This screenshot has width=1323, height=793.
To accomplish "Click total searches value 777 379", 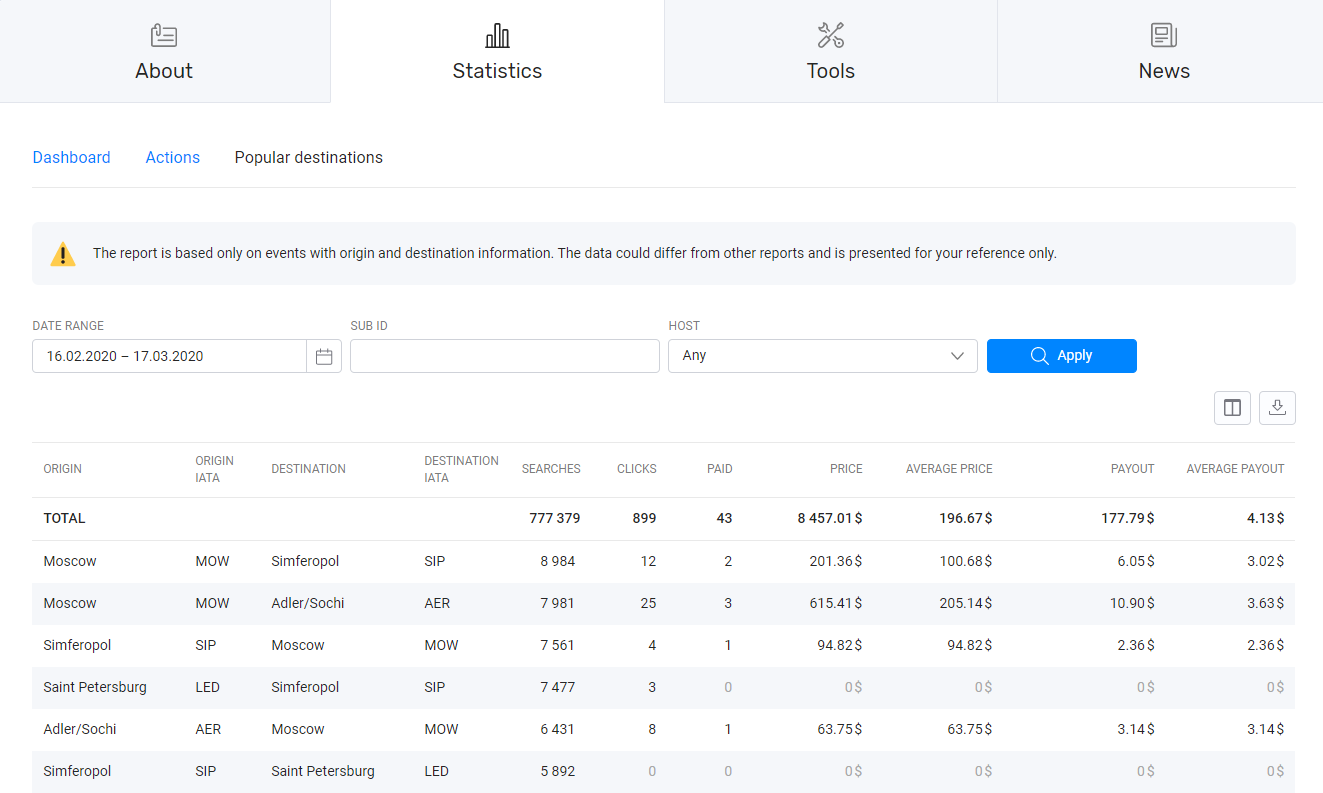I will (x=555, y=519).
